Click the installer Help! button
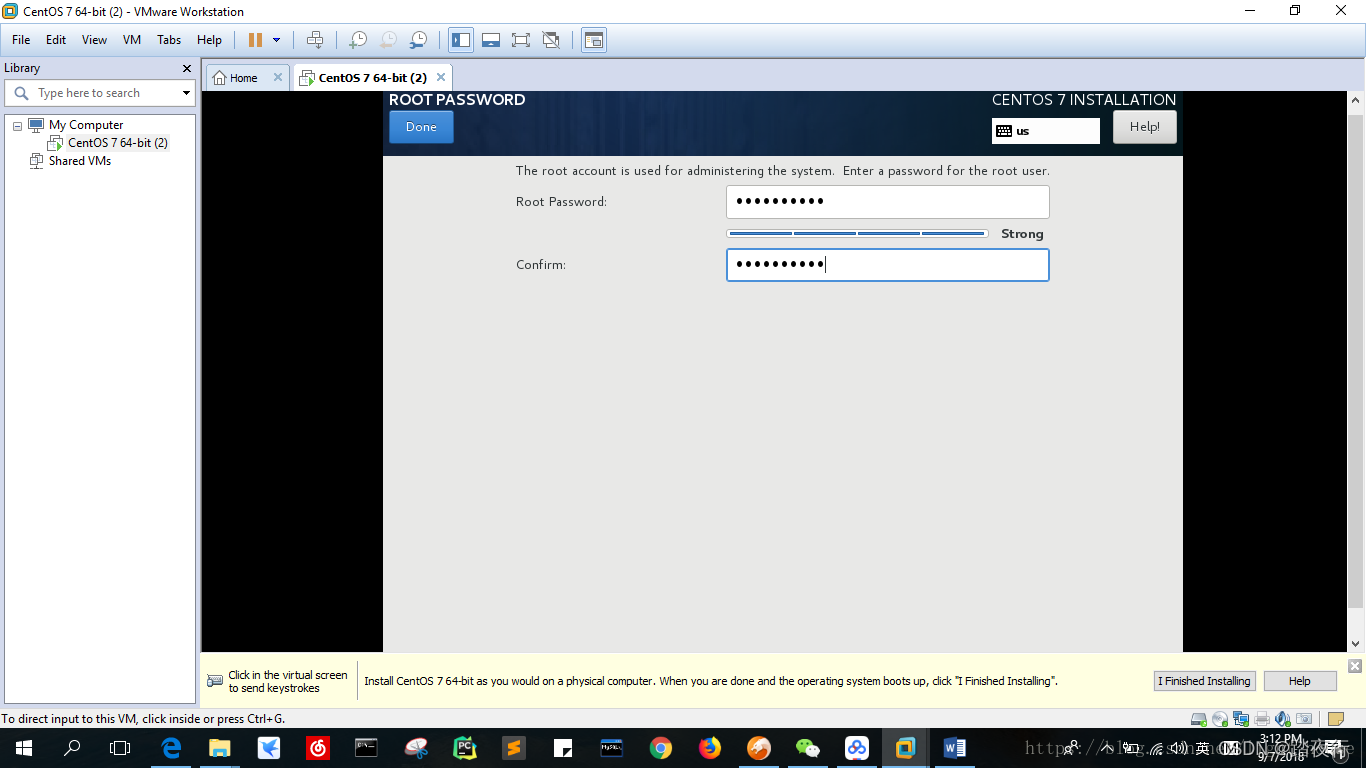Viewport: 1366px width, 768px height. [1144, 127]
